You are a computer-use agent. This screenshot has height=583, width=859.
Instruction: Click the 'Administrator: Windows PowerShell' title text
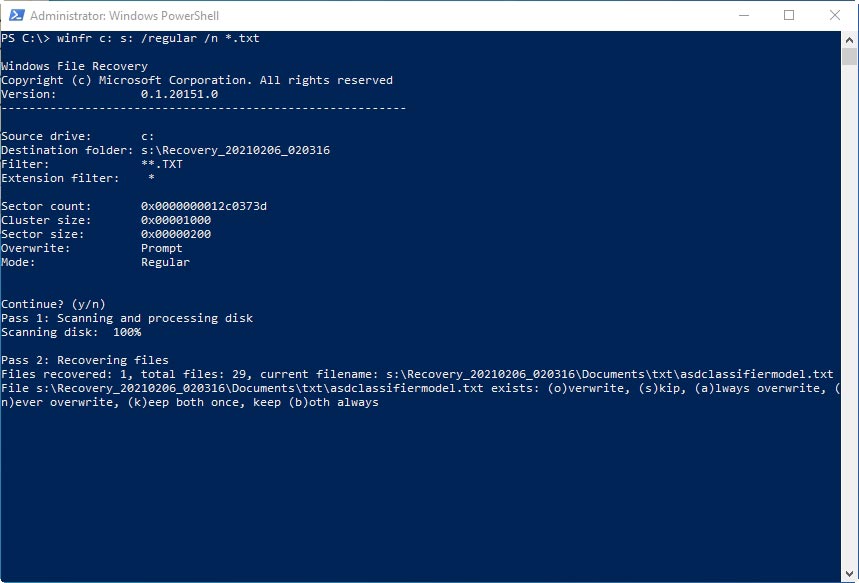coord(124,16)
